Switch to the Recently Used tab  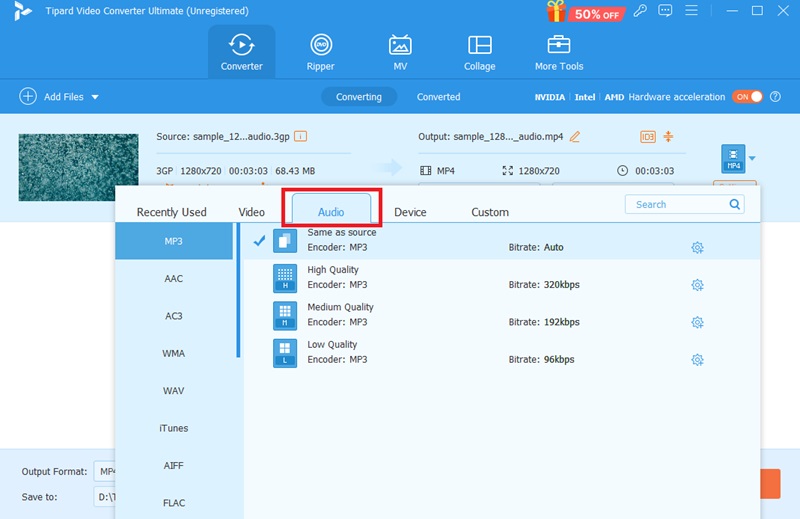tap(171, 212)
